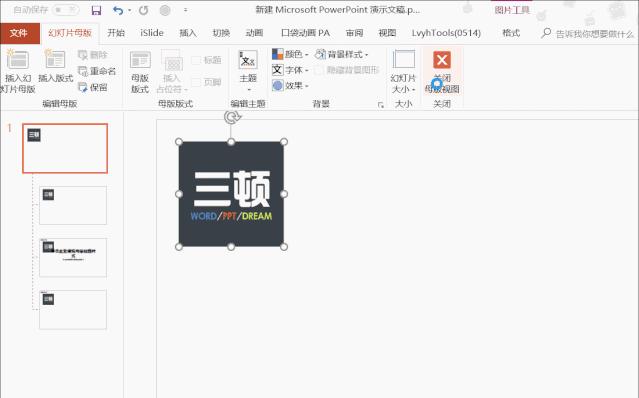Switch to the 视图 tab
Viewport: 639px width, 398px height.
pos(387,33)
